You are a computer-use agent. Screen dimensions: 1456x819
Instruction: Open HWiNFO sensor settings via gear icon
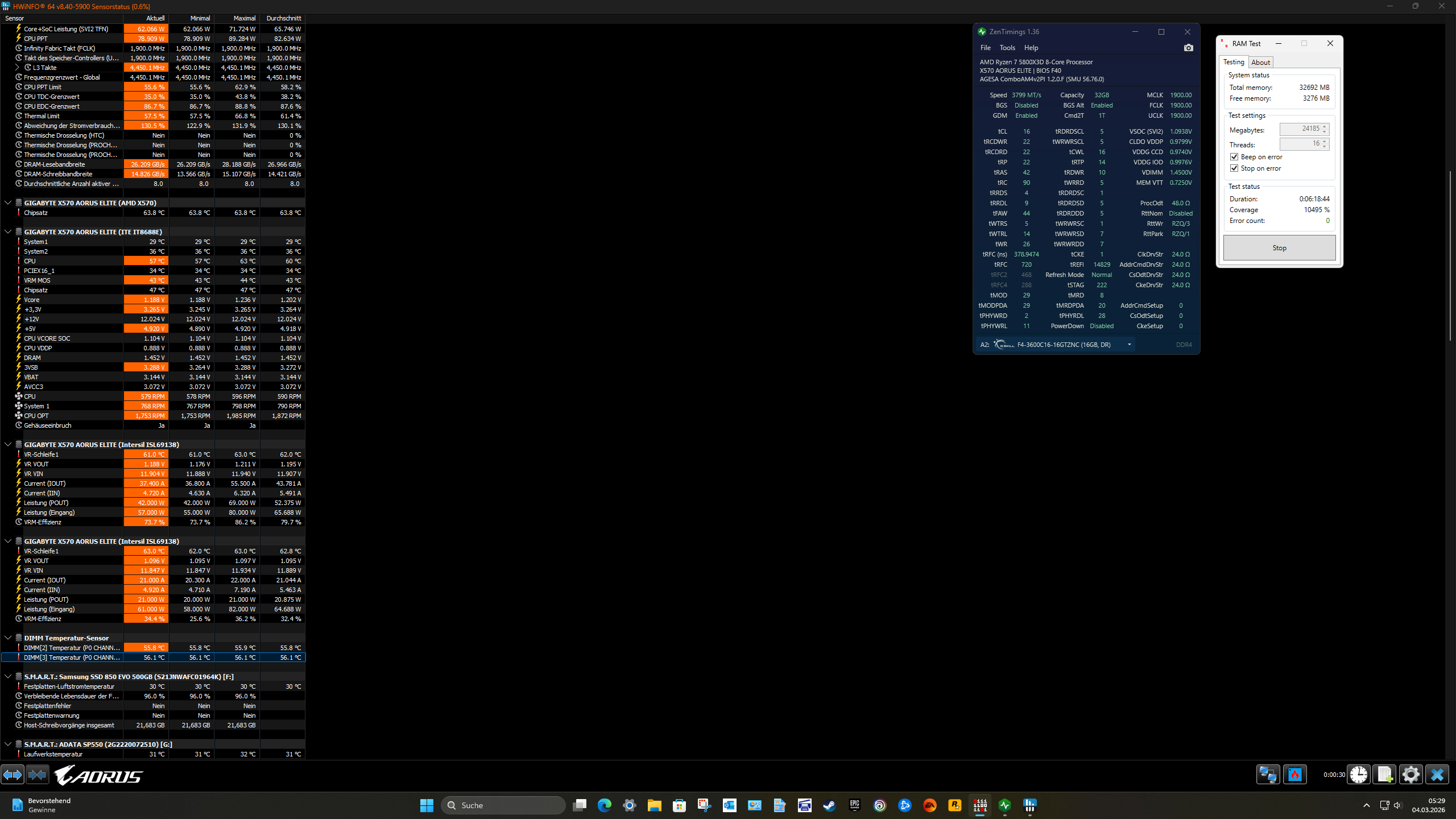click(x=1410, y=774)
